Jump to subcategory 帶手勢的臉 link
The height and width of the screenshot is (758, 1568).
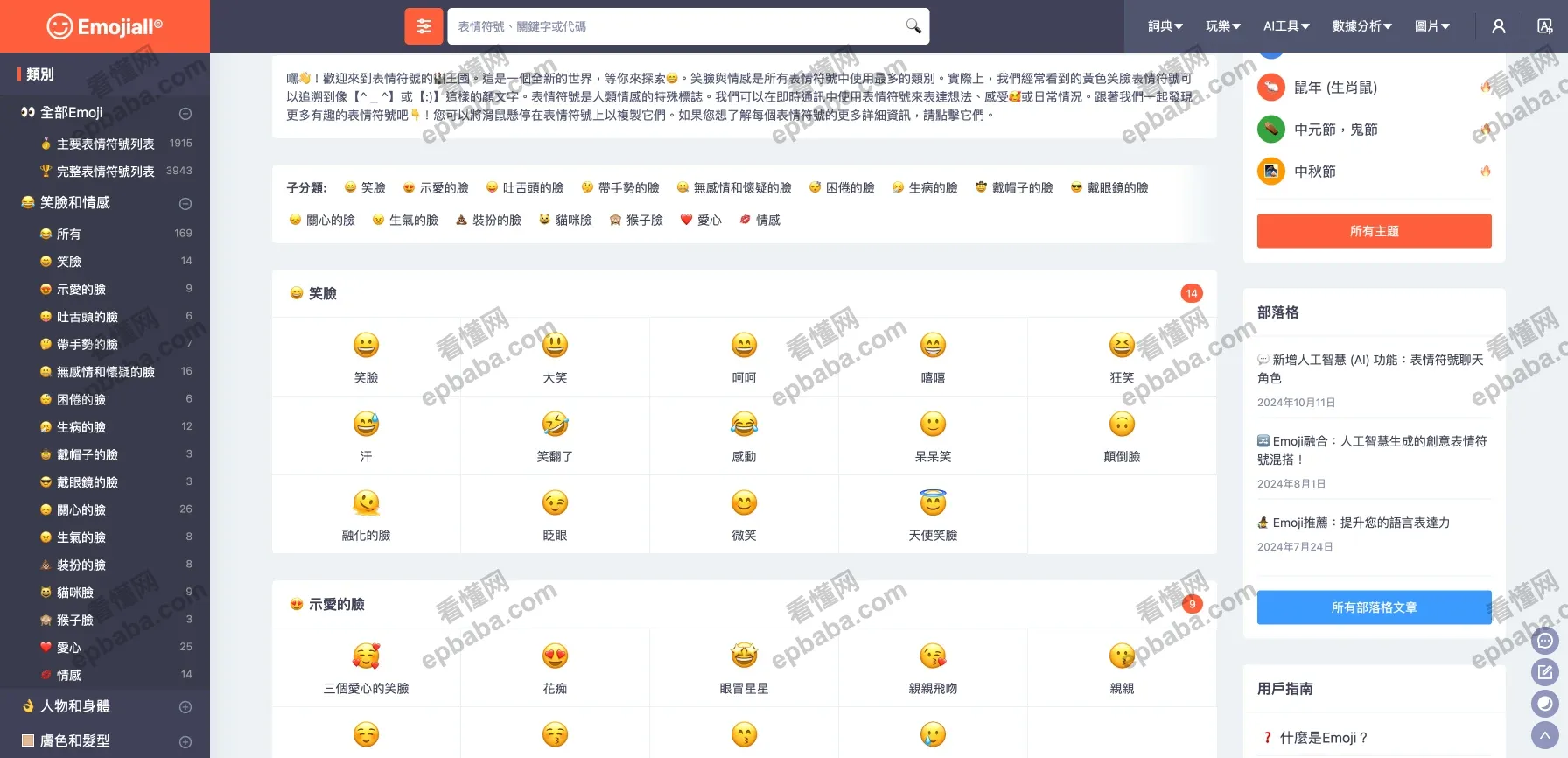619,187
